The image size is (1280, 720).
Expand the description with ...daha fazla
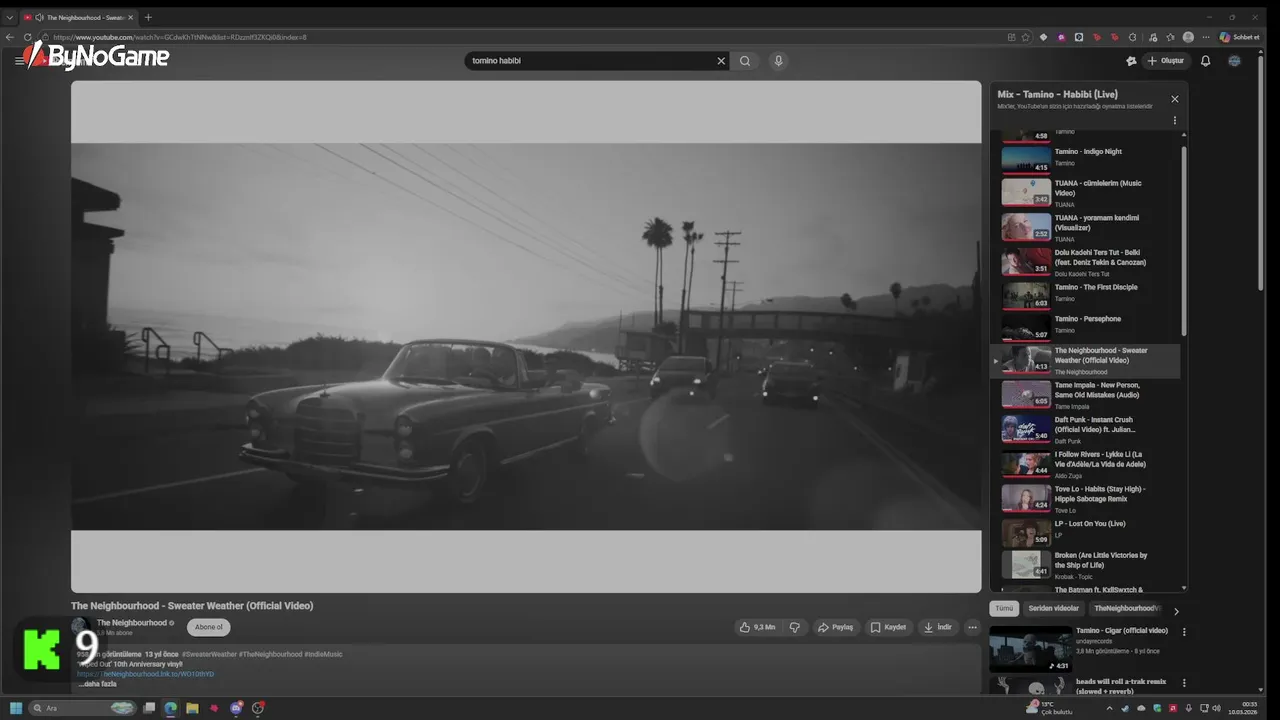tap(97, 684)
